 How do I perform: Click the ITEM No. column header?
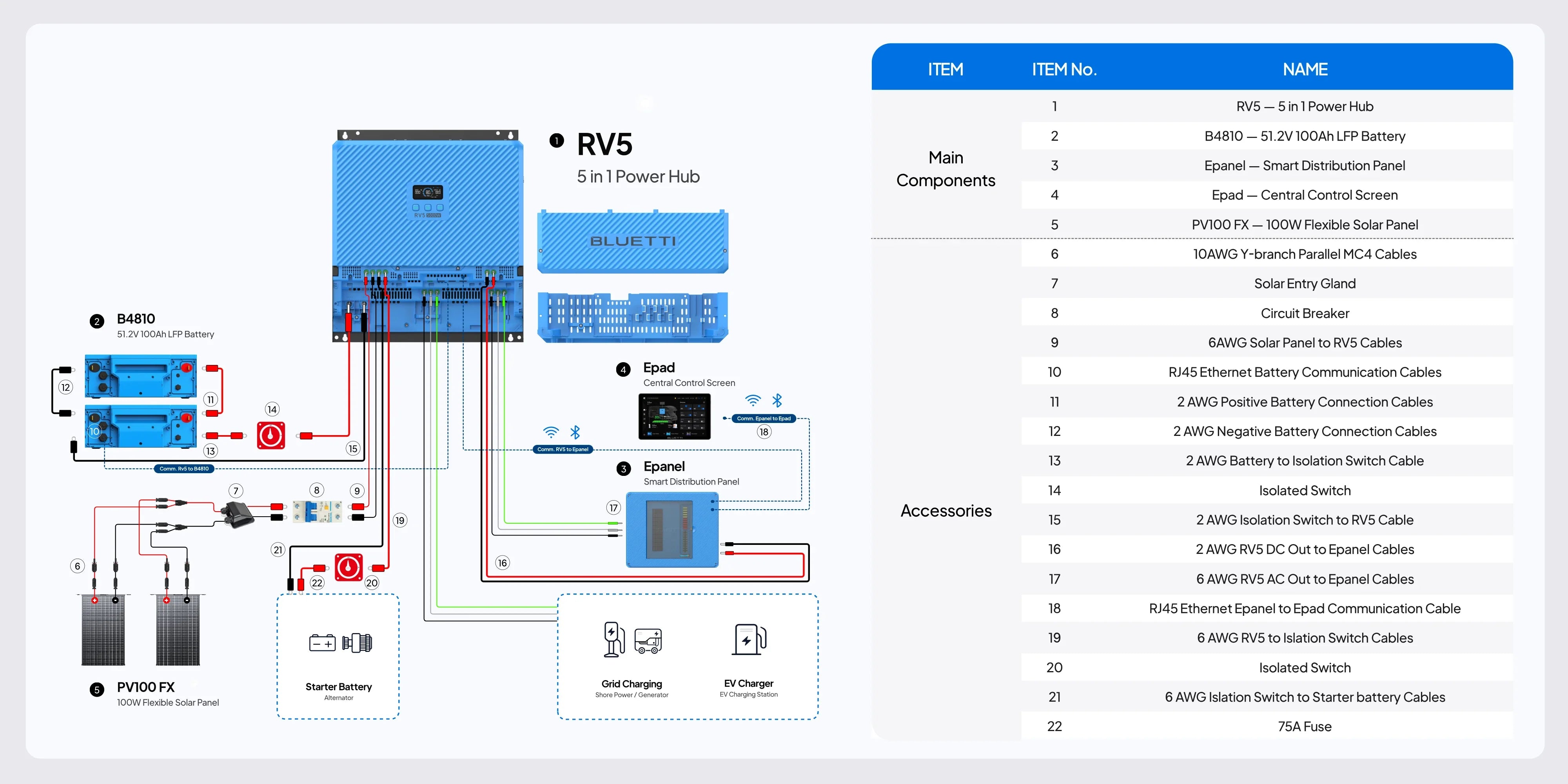1064,69
